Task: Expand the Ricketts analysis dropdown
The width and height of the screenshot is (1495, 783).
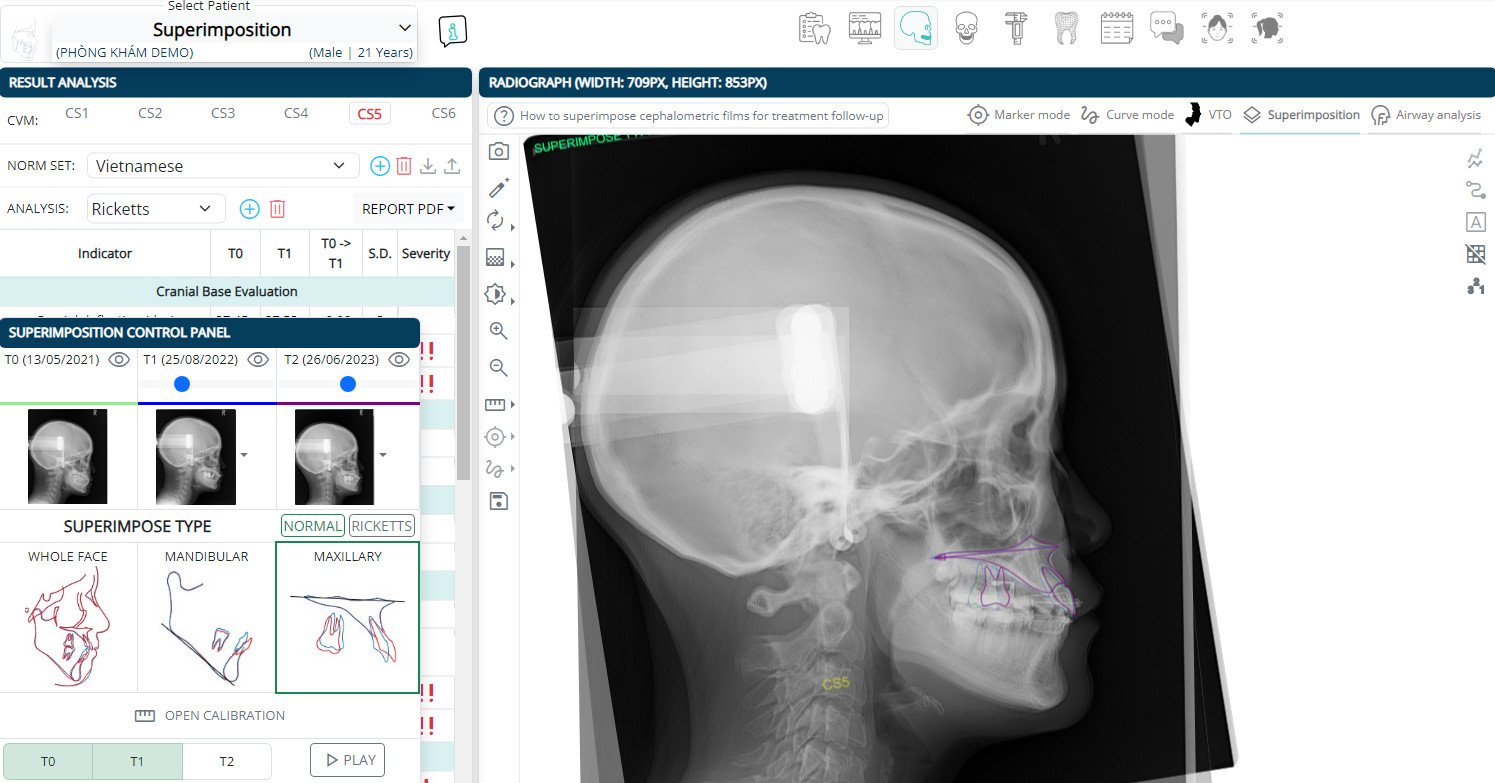Action: tap(155, 209)
